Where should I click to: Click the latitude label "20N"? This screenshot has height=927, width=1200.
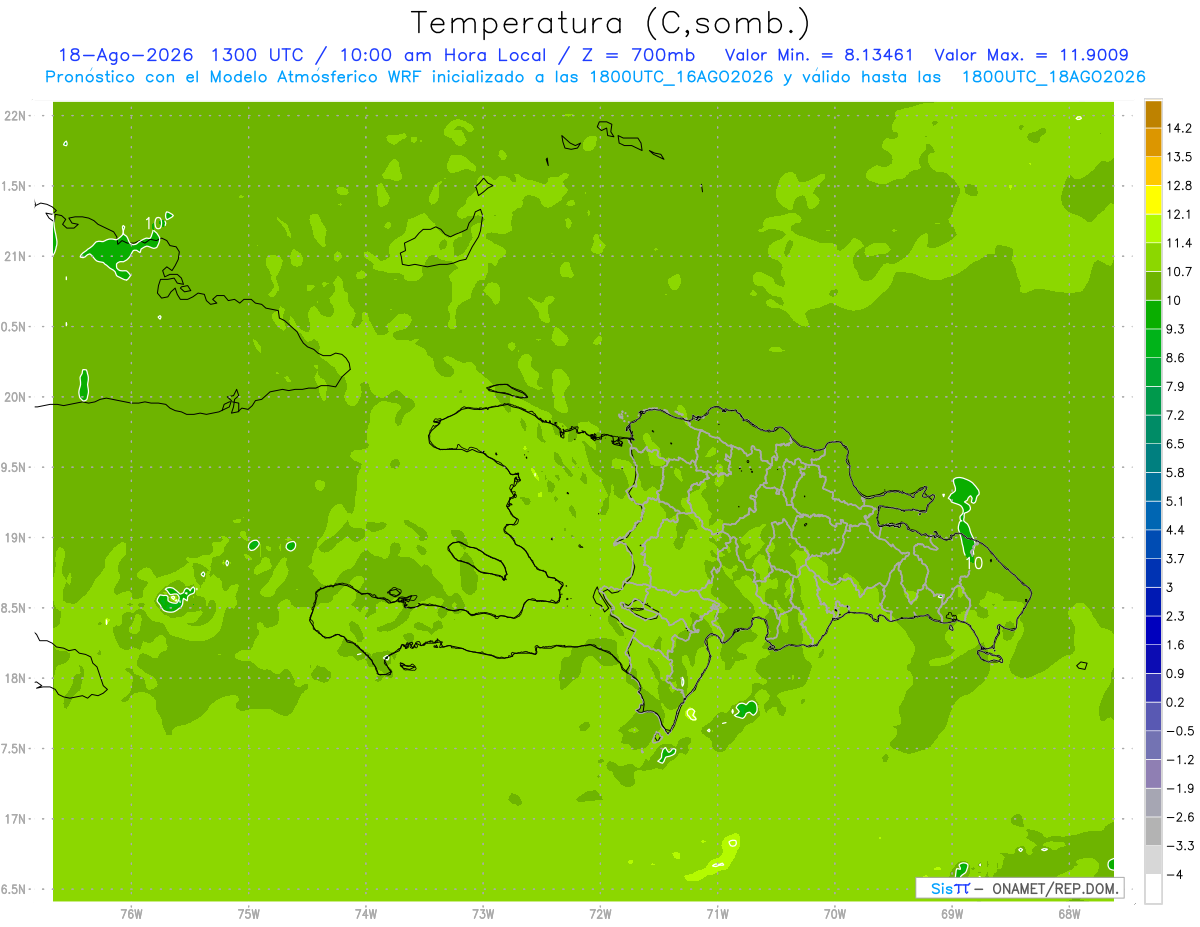pos(17,397)
